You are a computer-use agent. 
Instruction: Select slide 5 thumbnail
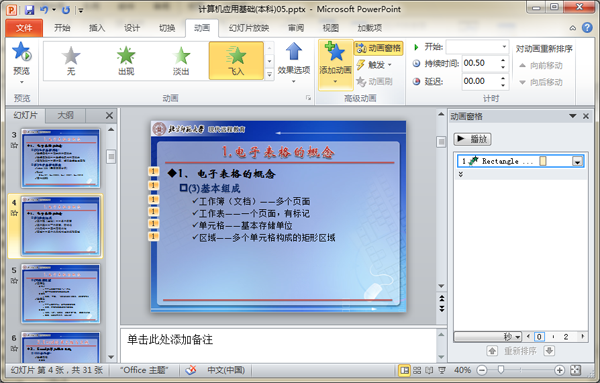pos(60,293)
